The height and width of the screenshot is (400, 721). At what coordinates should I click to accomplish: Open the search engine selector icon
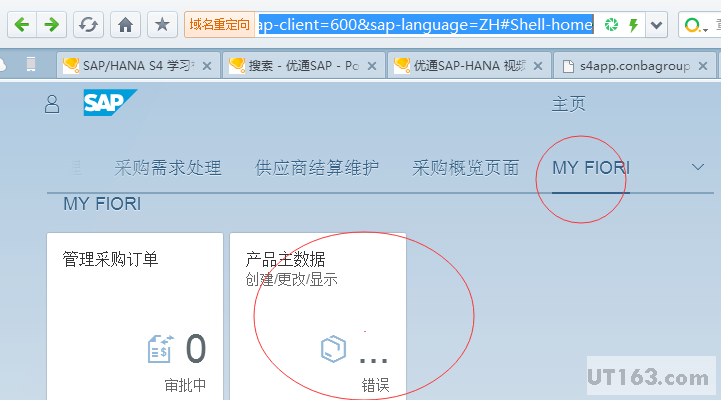[695, 25]
